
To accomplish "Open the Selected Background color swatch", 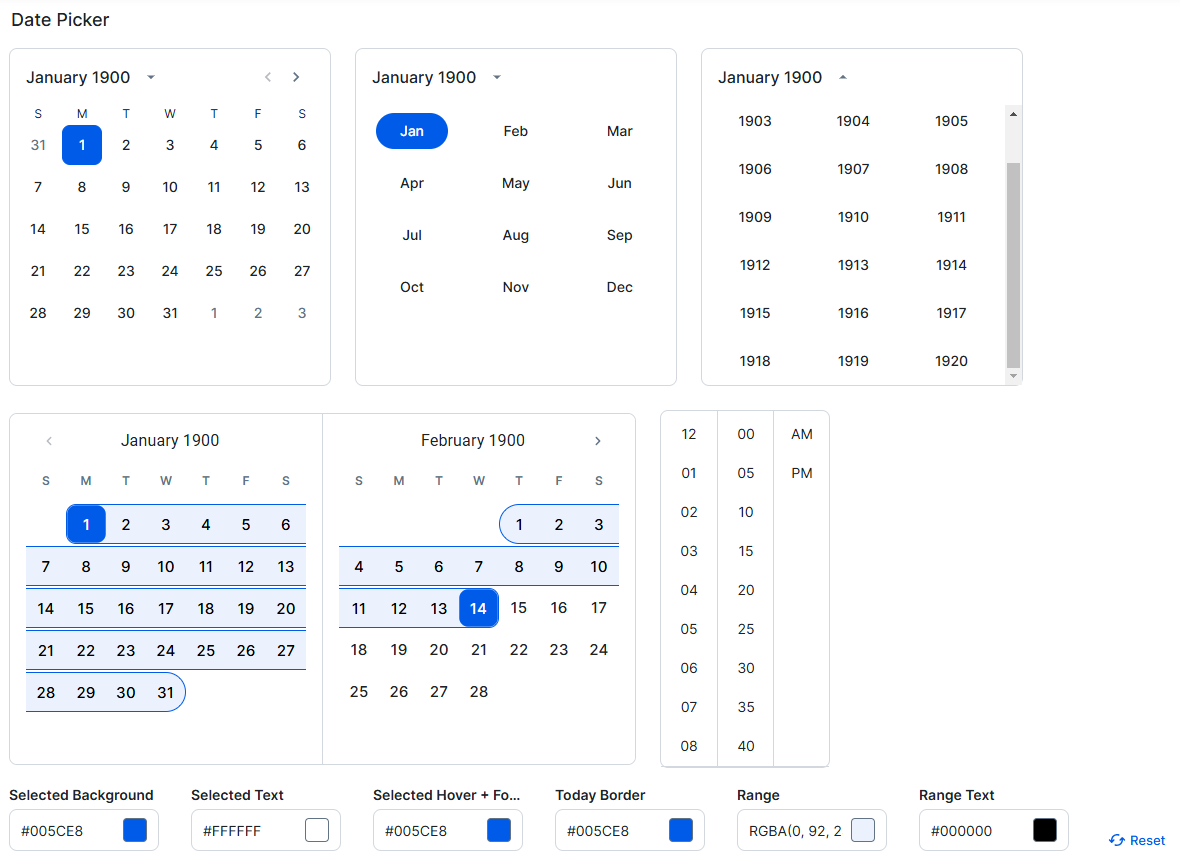I will pyautogui.click(x=134, y=829).
